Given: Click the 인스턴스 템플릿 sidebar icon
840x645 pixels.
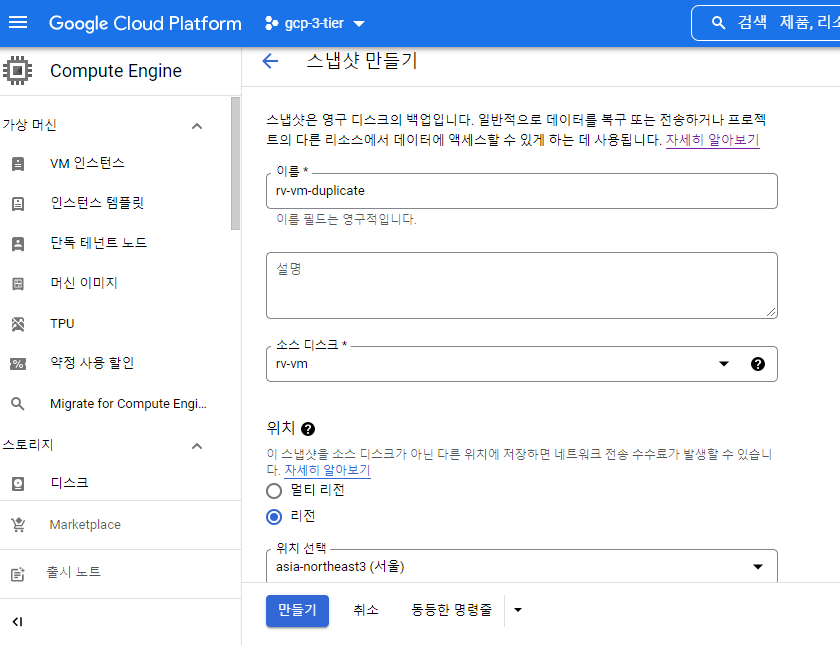Looking at the screenshot, I should pos(18,204).
